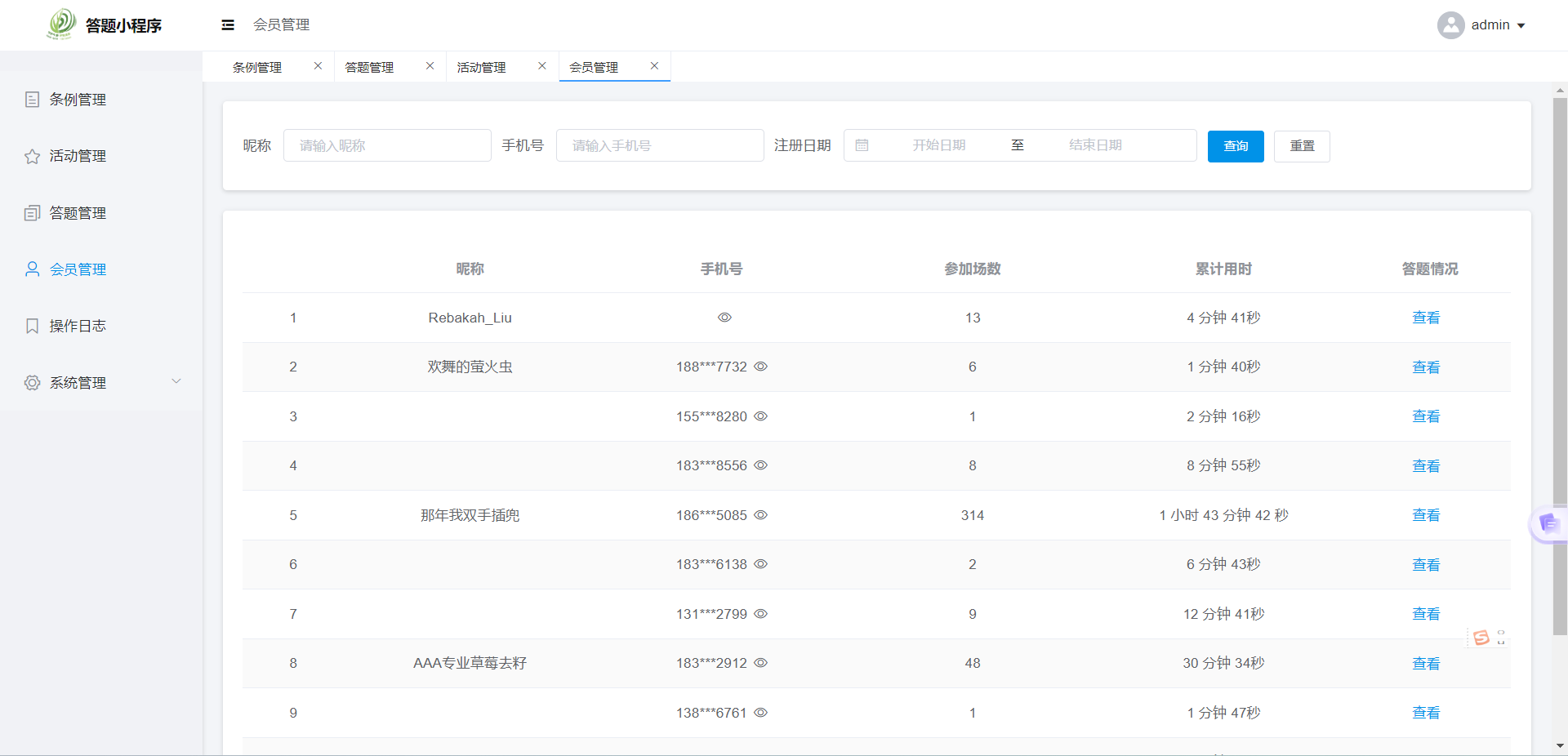
Task: Reveal full phone number 155***8280
Action: [760, 416]
